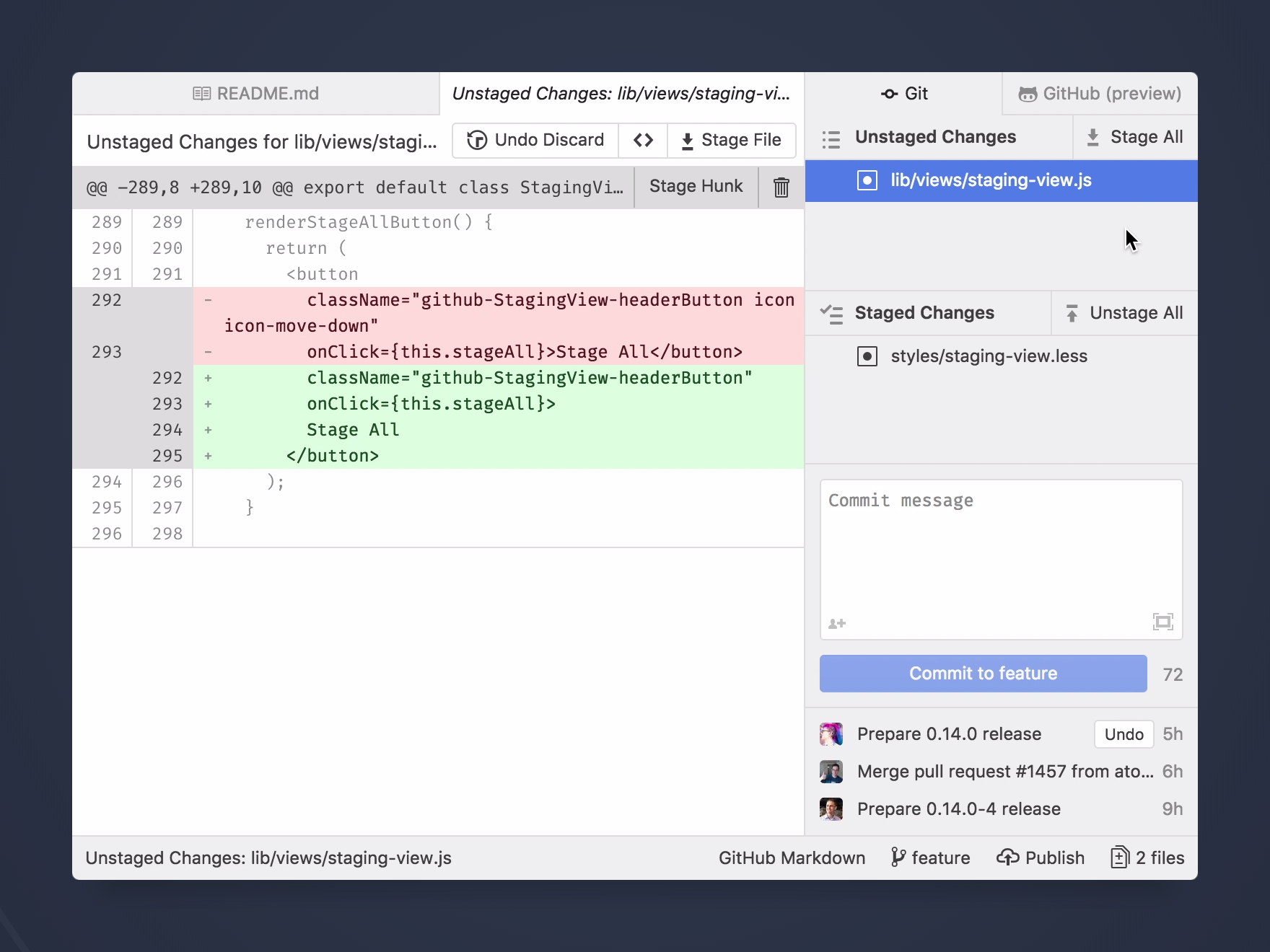
Task: Click Unstage All button
Action: point(1125,313)
